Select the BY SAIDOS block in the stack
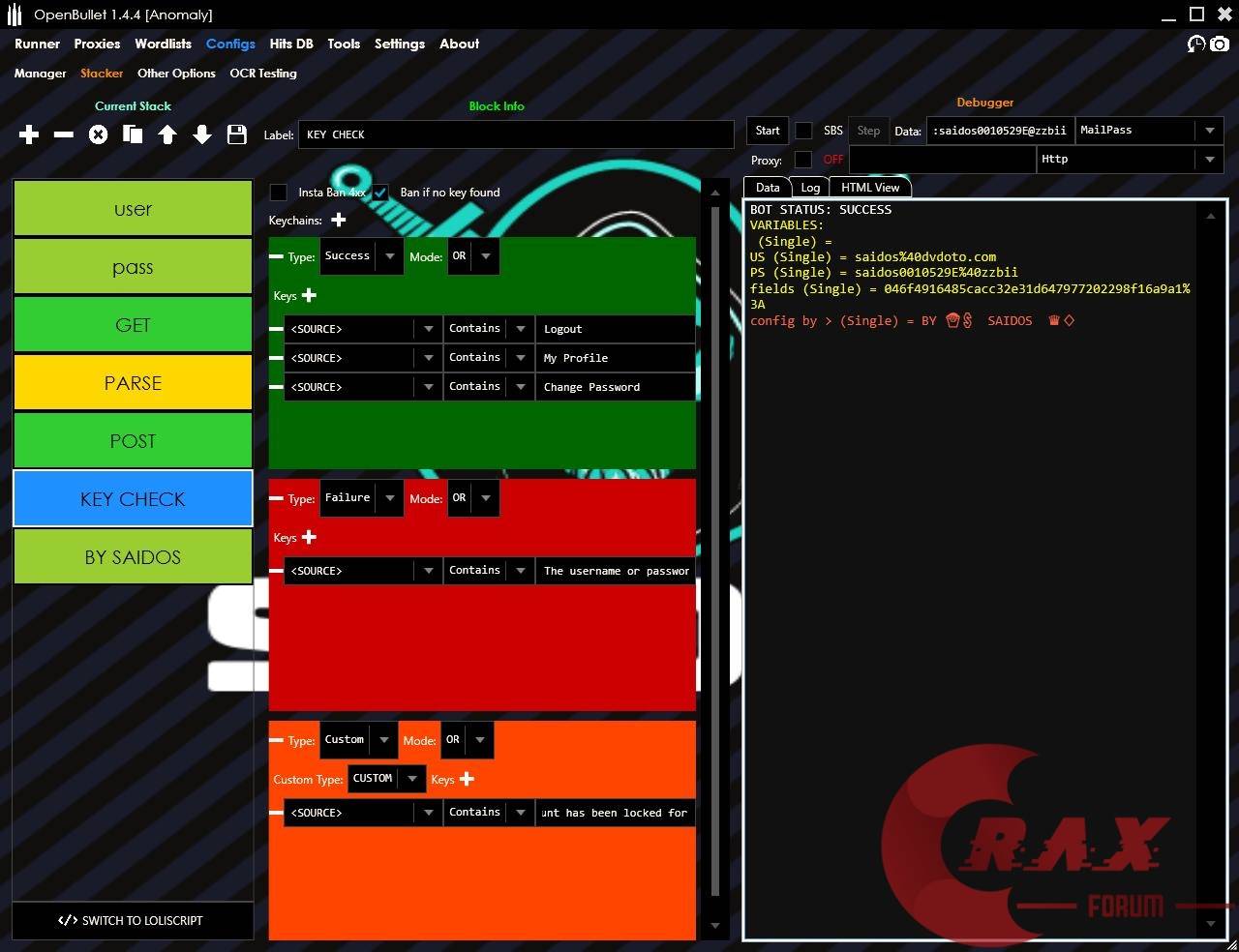 (x=133, y=556)
